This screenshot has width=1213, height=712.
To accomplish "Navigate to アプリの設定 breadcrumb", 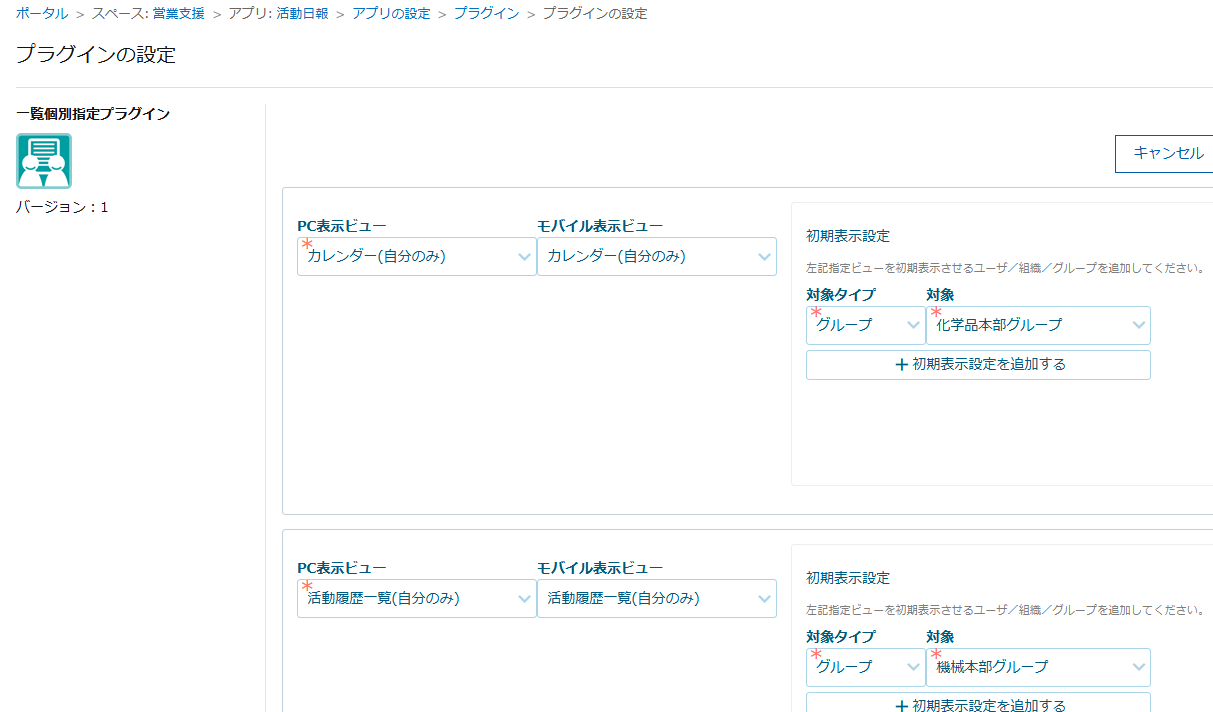I will pos(390,14).
